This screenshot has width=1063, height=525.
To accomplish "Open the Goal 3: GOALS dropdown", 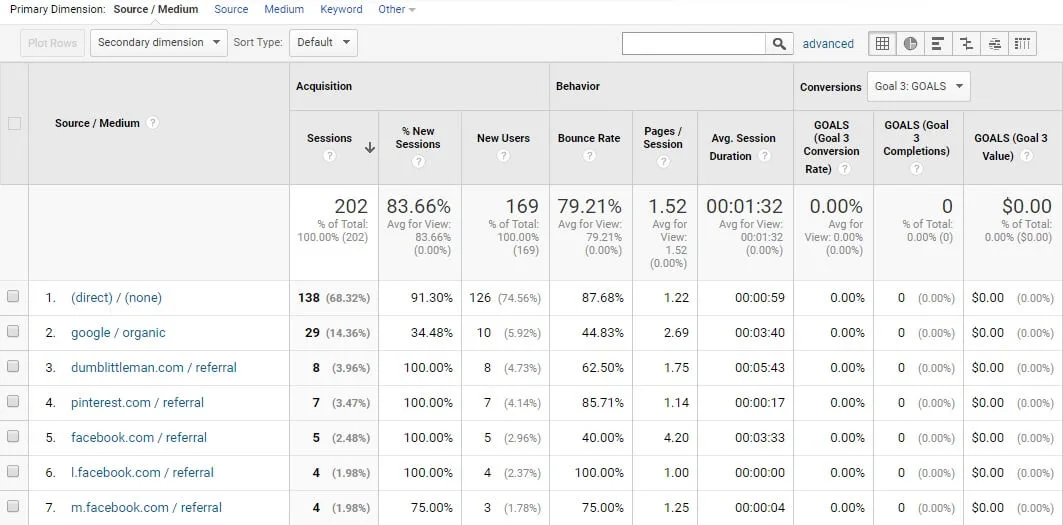I will point(919,86).
